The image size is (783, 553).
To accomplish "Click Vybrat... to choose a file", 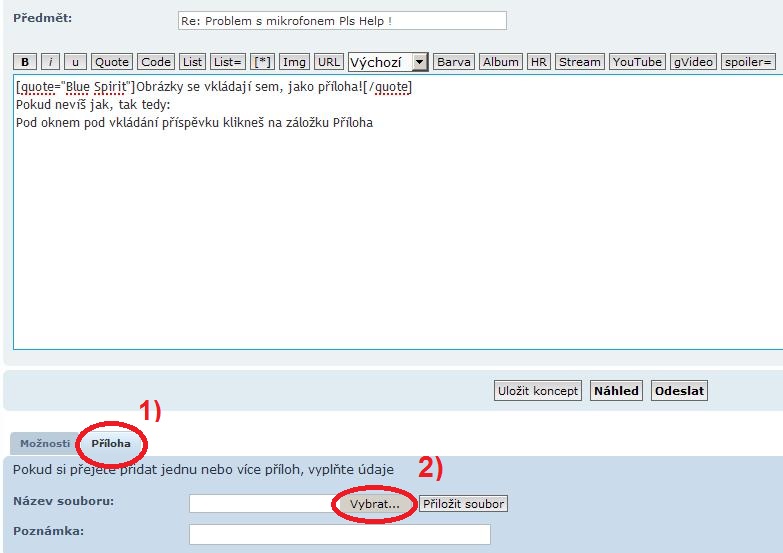I will 375,504.
